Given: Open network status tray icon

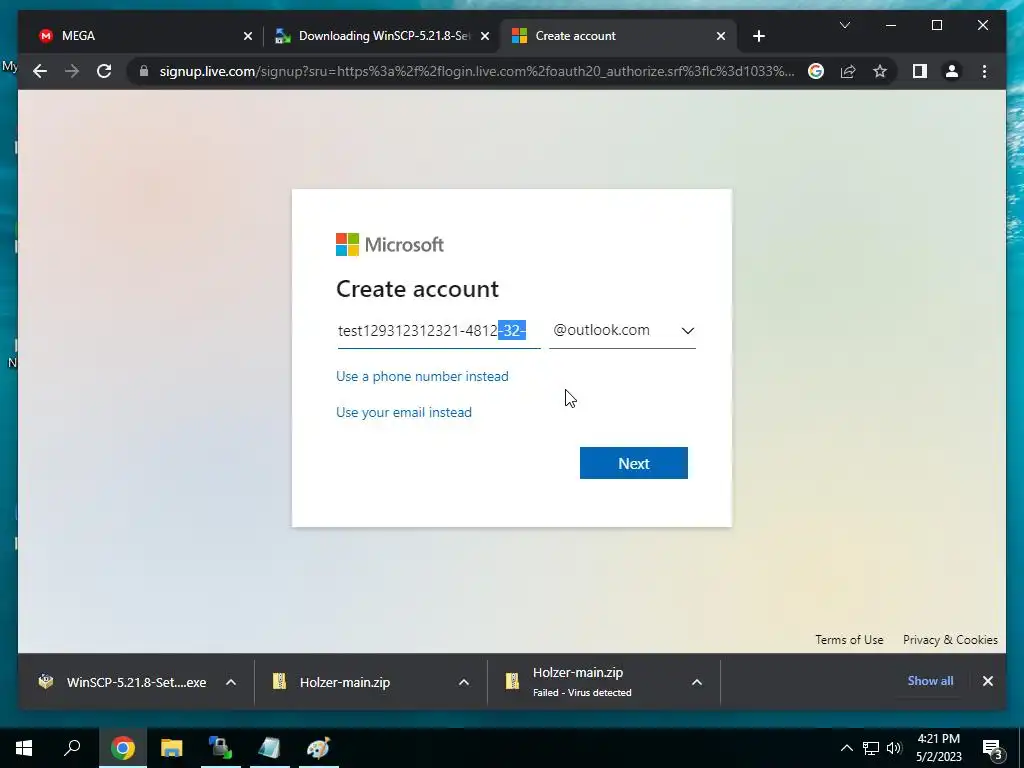Looking at the screenshot, I should (x=871, y=748).
